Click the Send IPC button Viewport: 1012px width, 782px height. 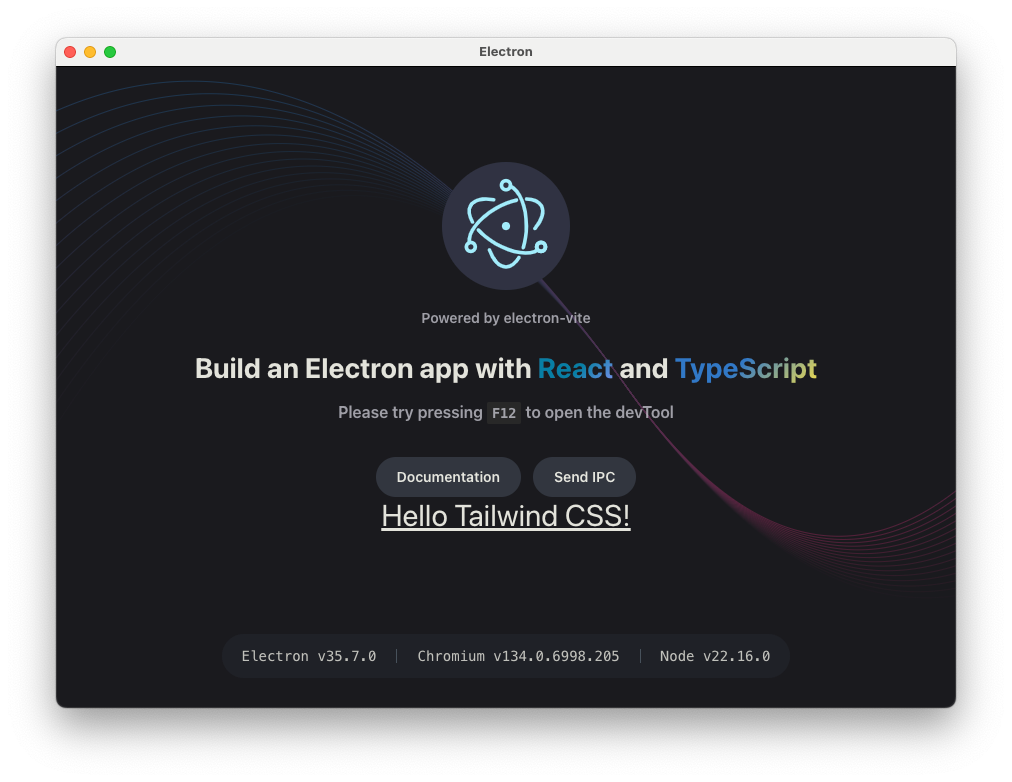pyautogui.click(x=584, y=477)
